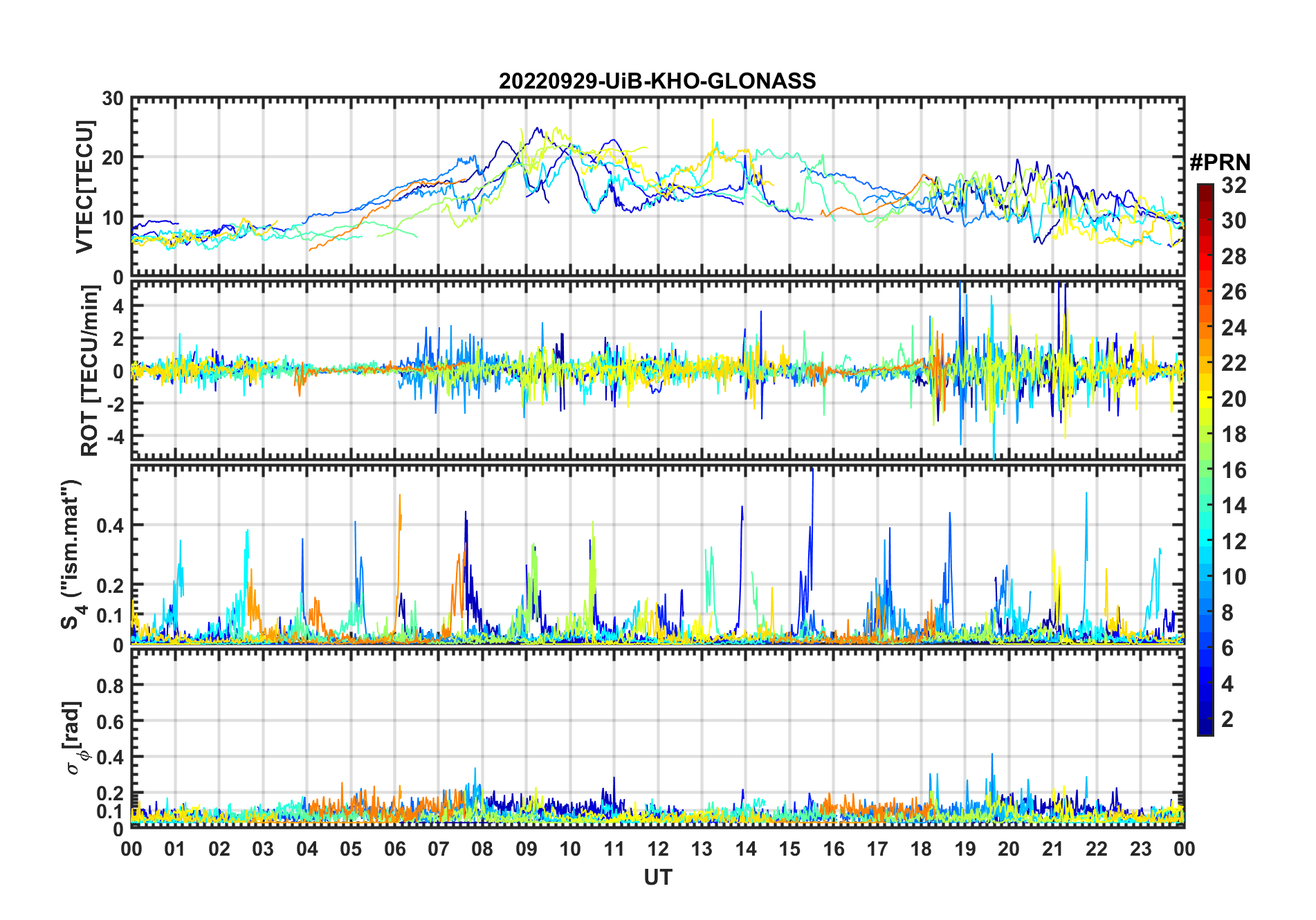Click the ROT y-axis tick label 2
The width and height of the screenshot is (1316, 920).
tap(119, 338)
